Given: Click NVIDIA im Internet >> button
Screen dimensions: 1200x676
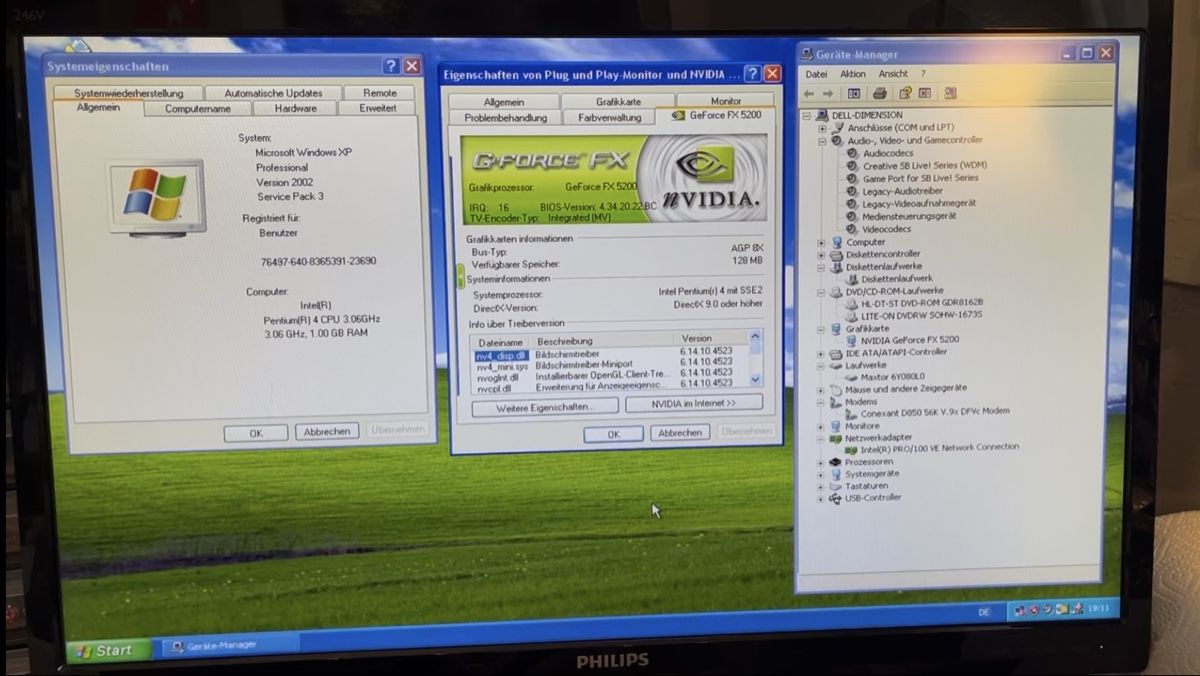Looking at the screenshot, I should tap(694, 403).
